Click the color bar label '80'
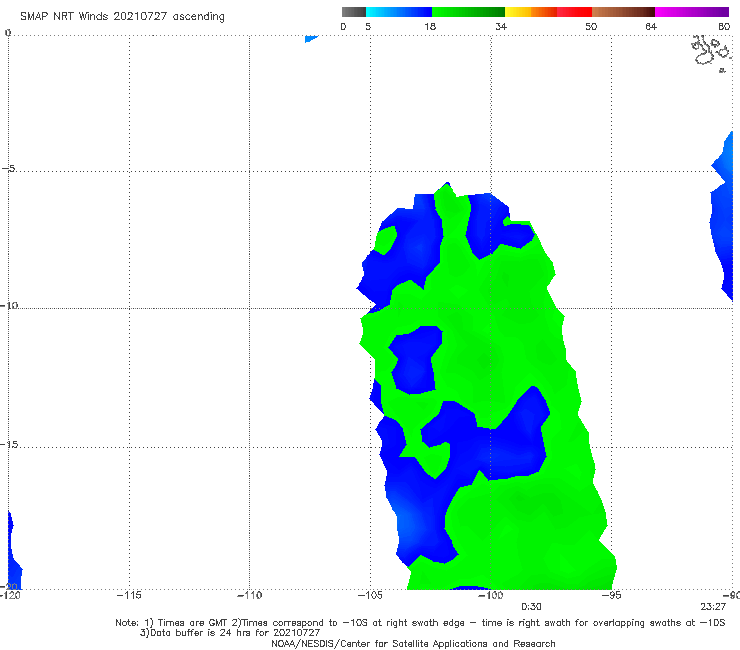This screenshot has width=740, height=650. (724, 26)
